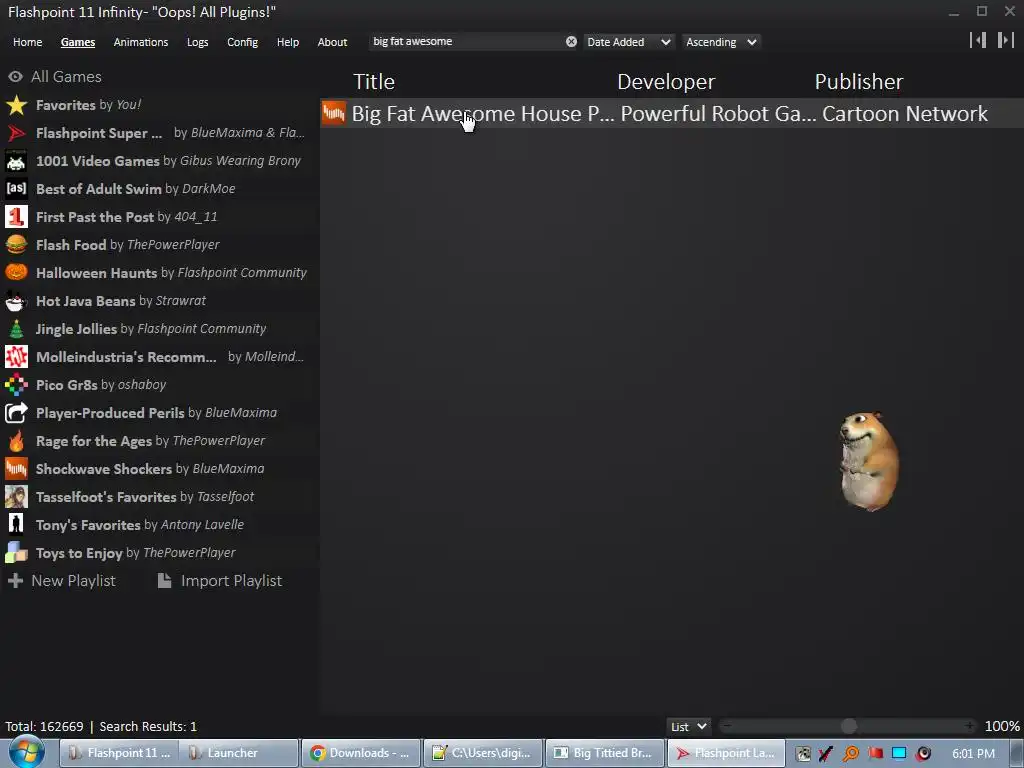Click the zoom scale slider handle
Image resolution: width=1024 pixels, height=768 pixels.
(848, 726)
